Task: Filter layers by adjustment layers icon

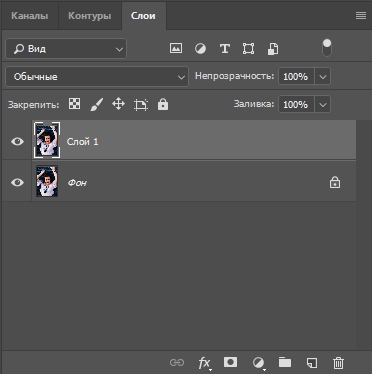Action: click(x=200, y=49)
